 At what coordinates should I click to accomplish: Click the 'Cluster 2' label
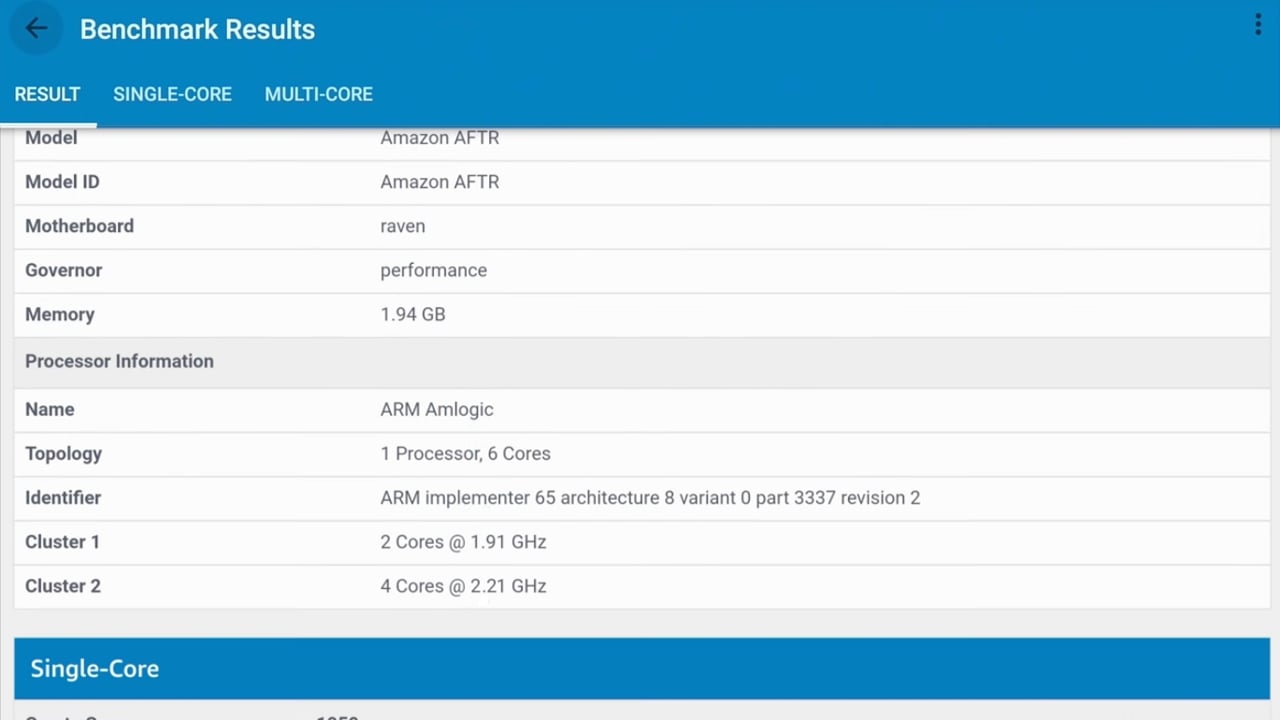tap(63, 585)
